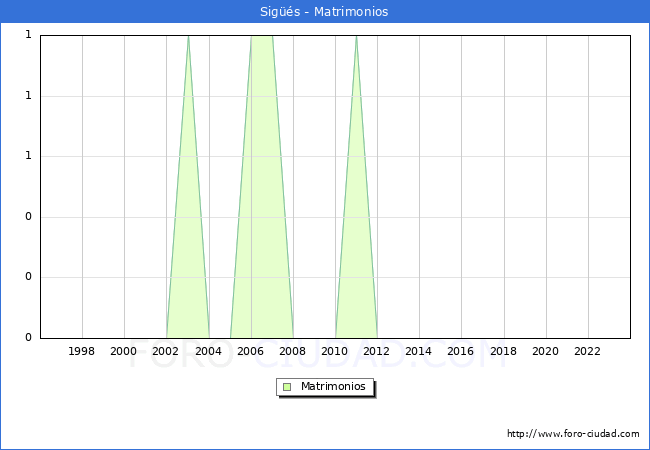
Task: Select the 2016 axis label
Action: [461, 352]
